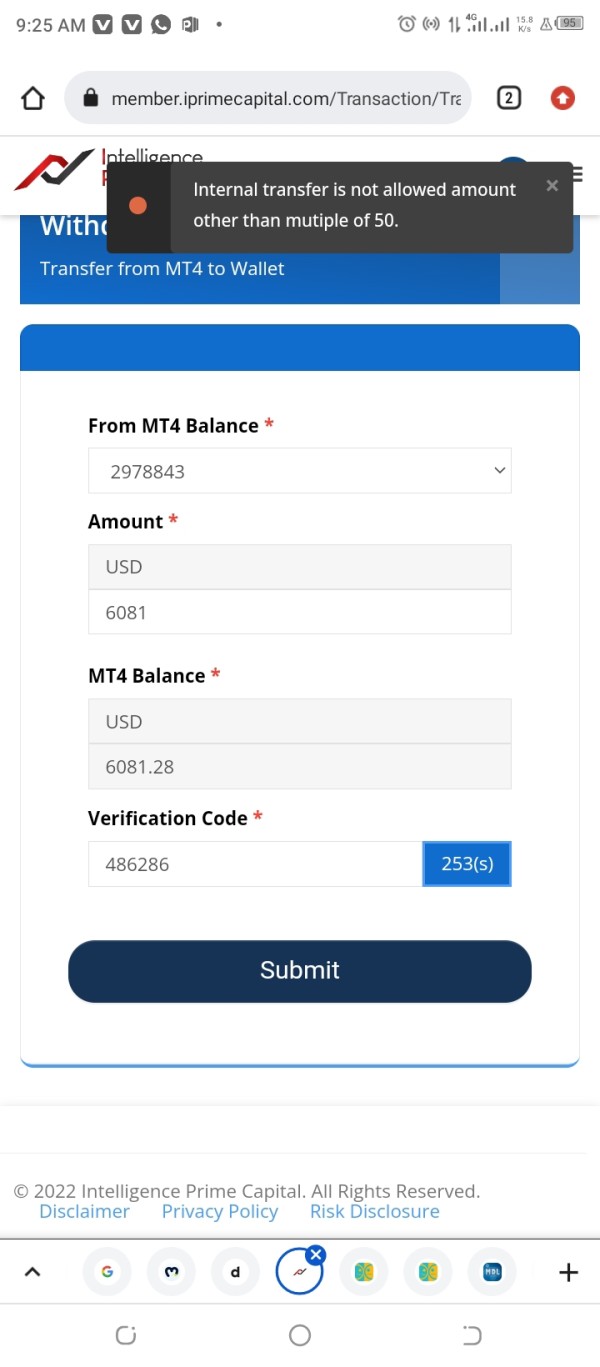Open the Risk Disclosure link
This screenshot has width=600, height=1367.
point(374,1211)
